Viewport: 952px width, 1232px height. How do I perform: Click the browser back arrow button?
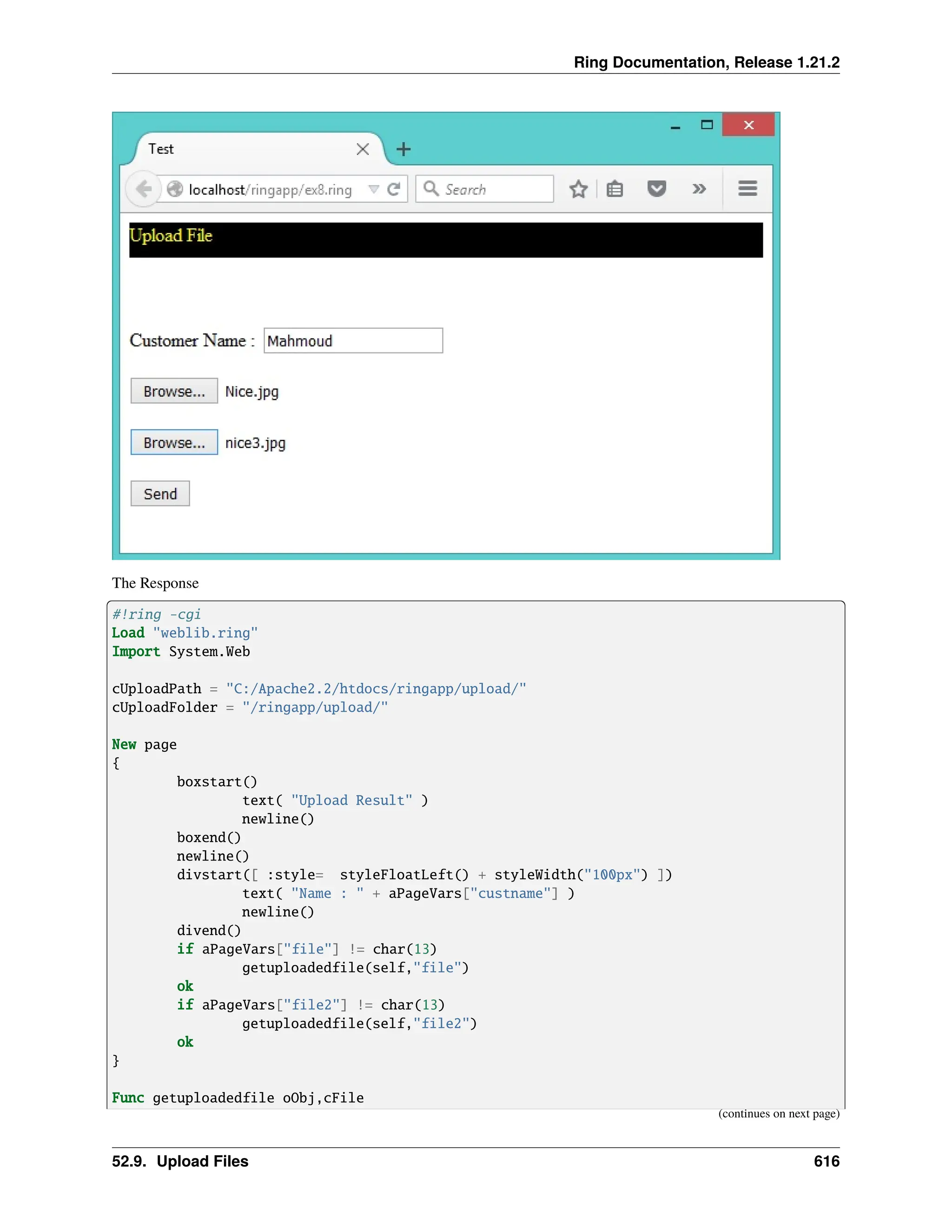coord(143,189)
